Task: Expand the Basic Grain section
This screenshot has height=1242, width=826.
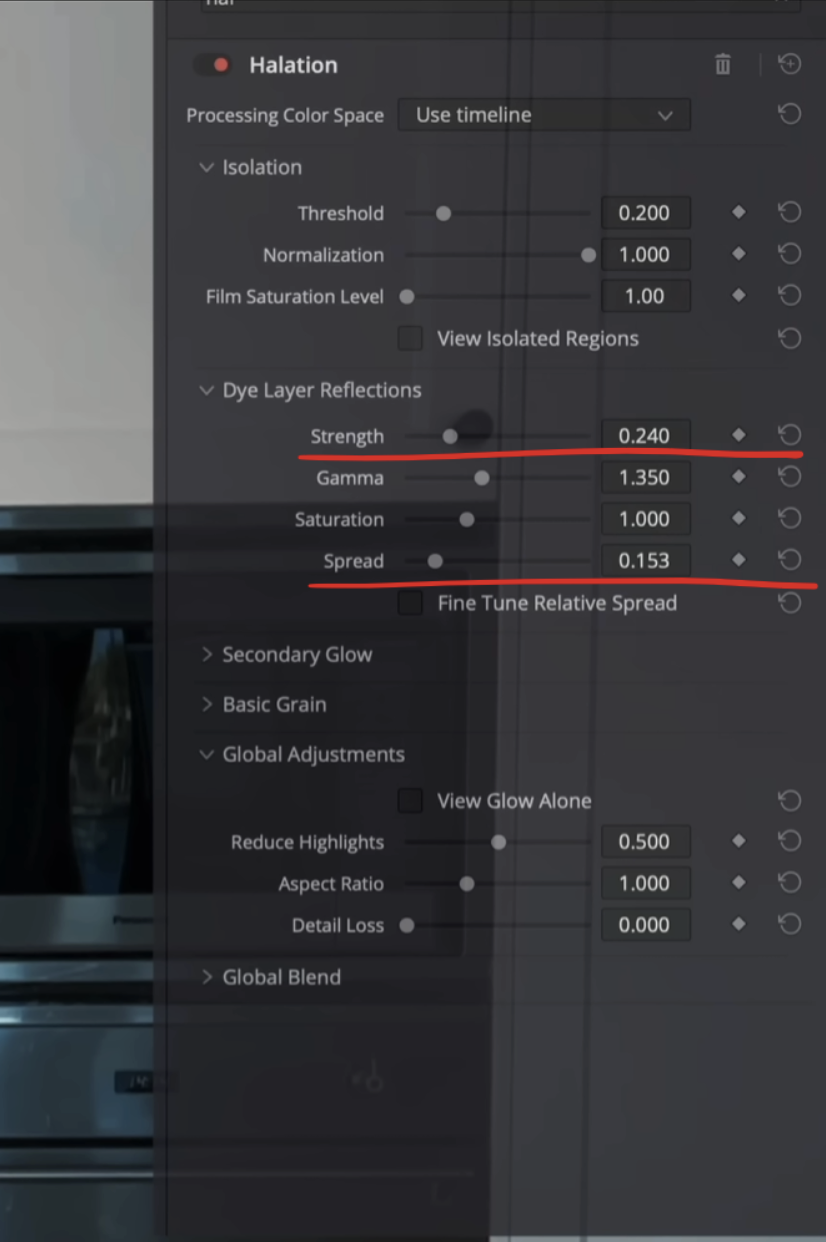Action: [207, 704]
